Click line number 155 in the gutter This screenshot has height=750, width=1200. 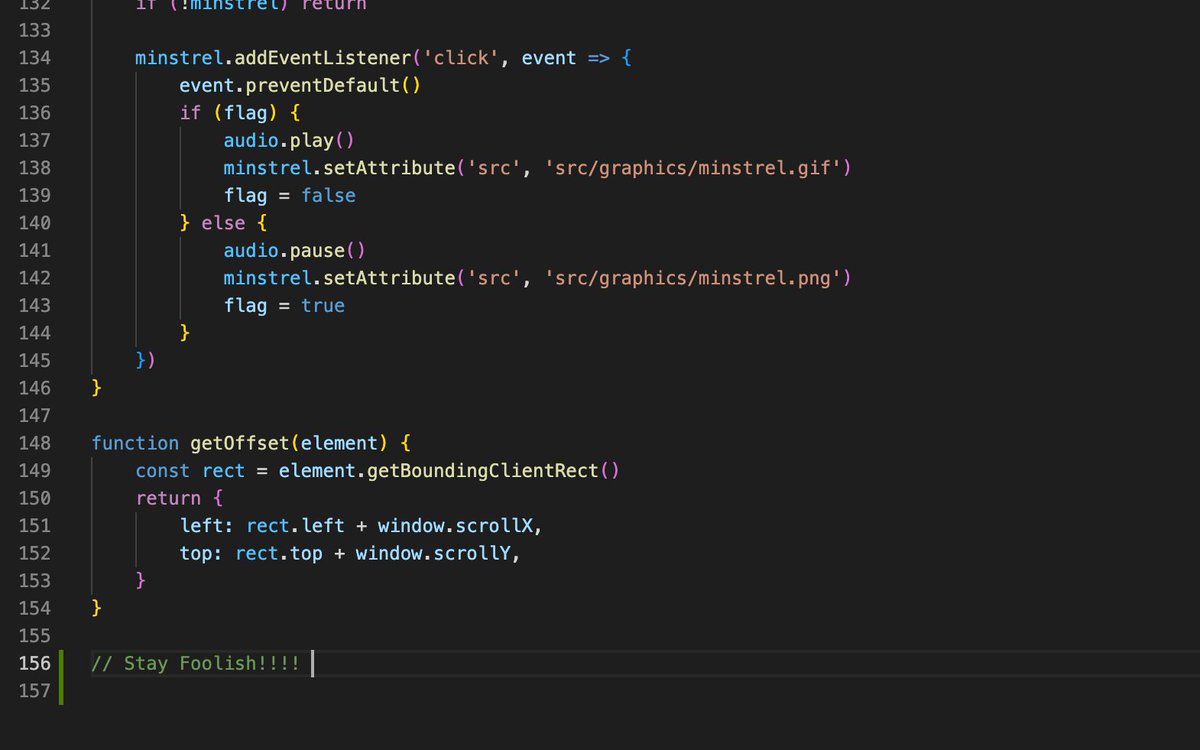[x=34, y=635]
